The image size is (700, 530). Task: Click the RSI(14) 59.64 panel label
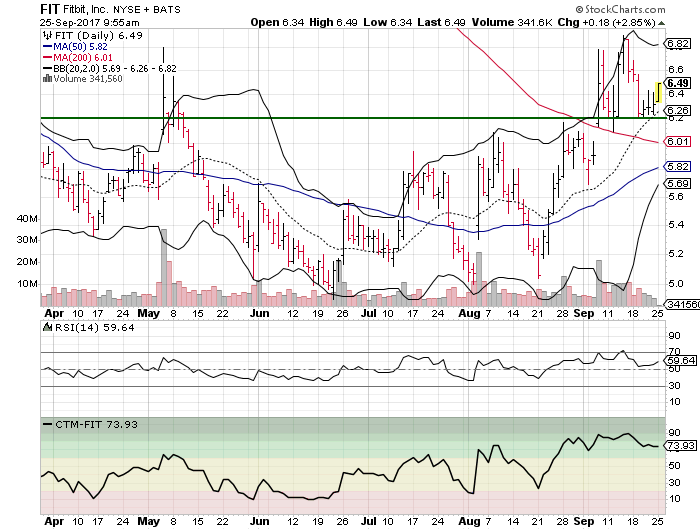click(94, 327)
